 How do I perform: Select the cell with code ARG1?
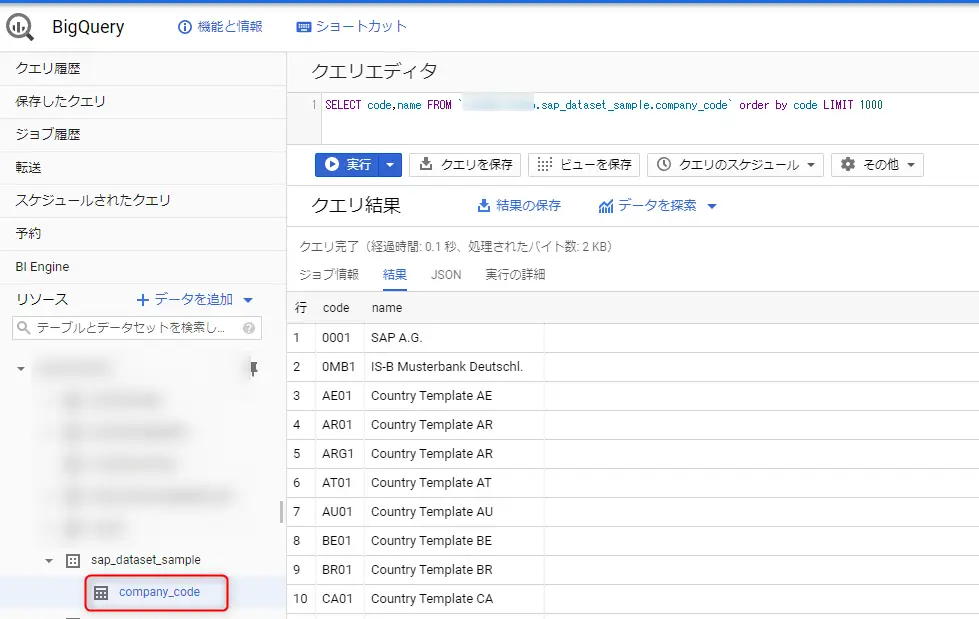pyautogui.click(x=340, y=454)
